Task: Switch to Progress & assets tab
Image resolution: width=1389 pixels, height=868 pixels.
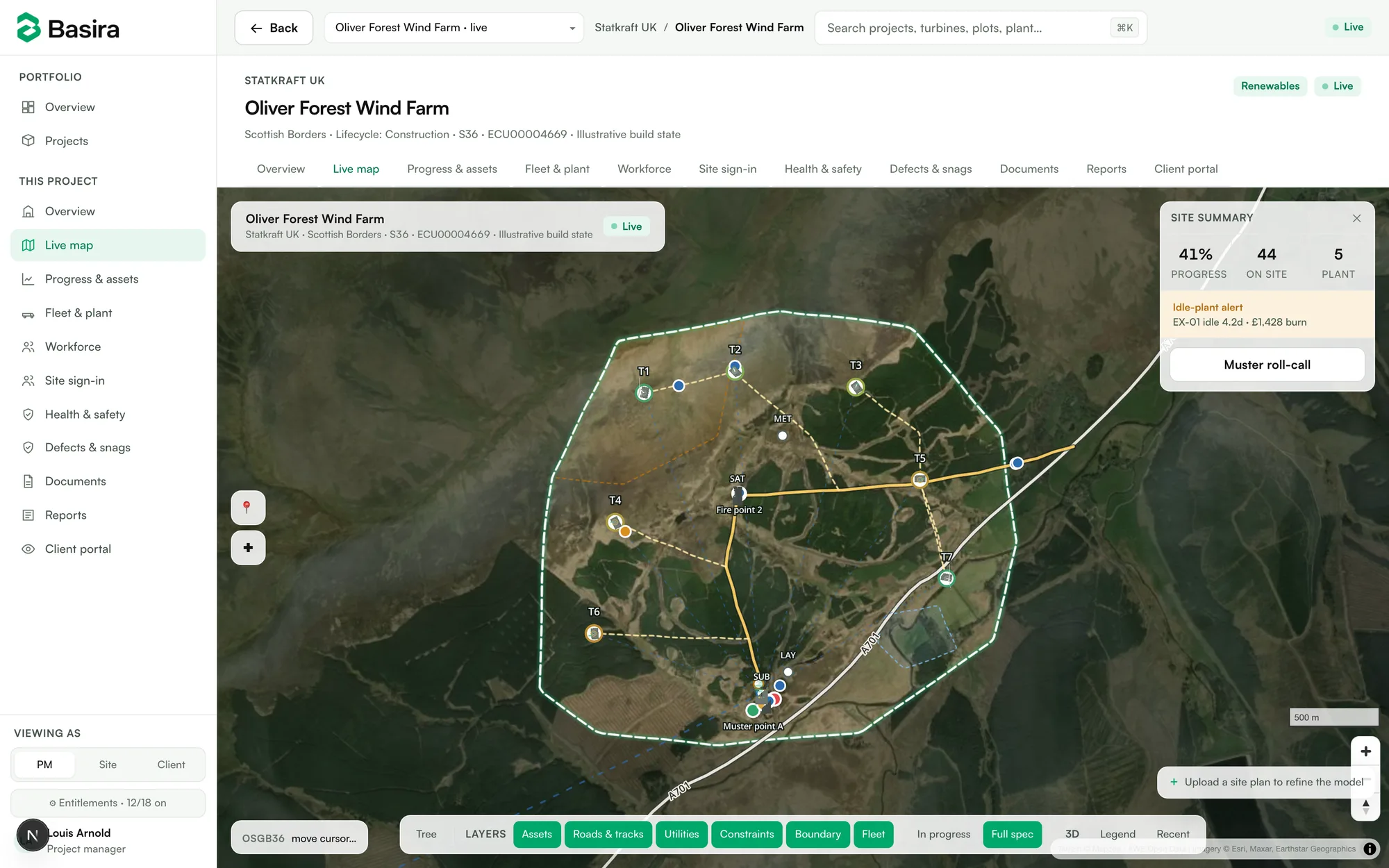Action: pos(452,169)
